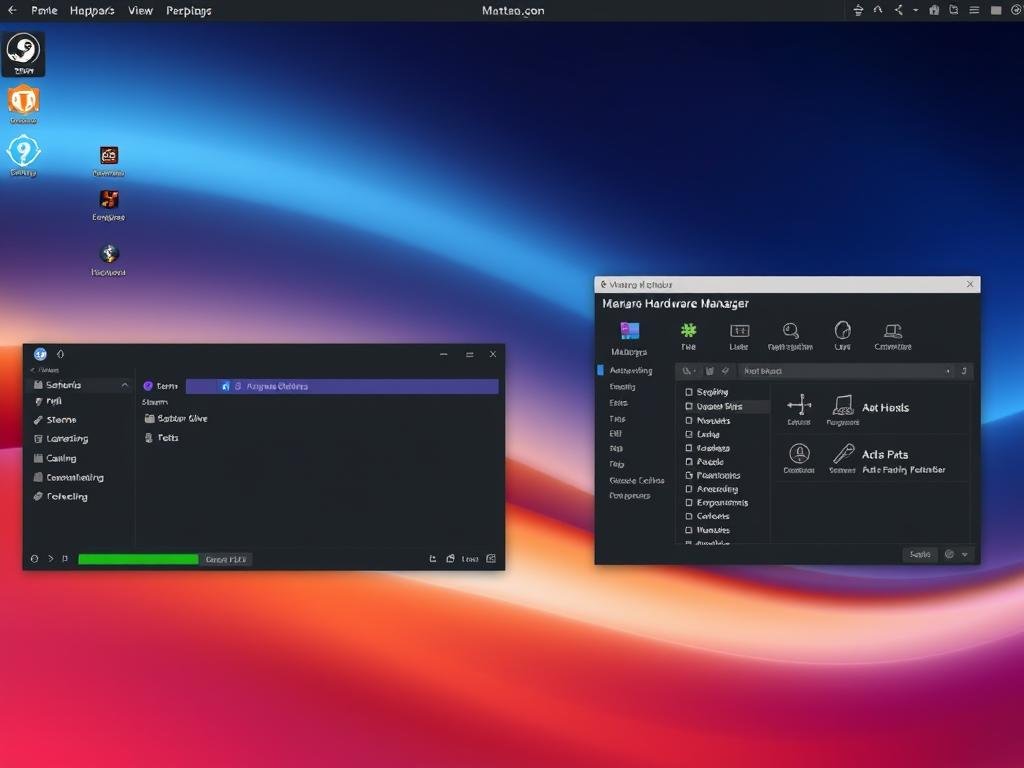Screen dimensions: 1024x768
Task: Tick the Expontomis checkbox
Action: [688, 503]
